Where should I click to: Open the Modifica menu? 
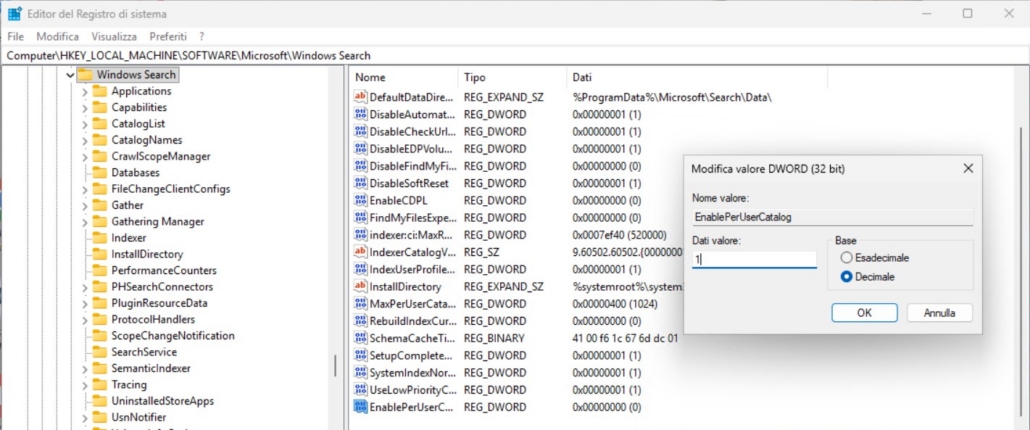pyautogui.click(x=58, y=37)
